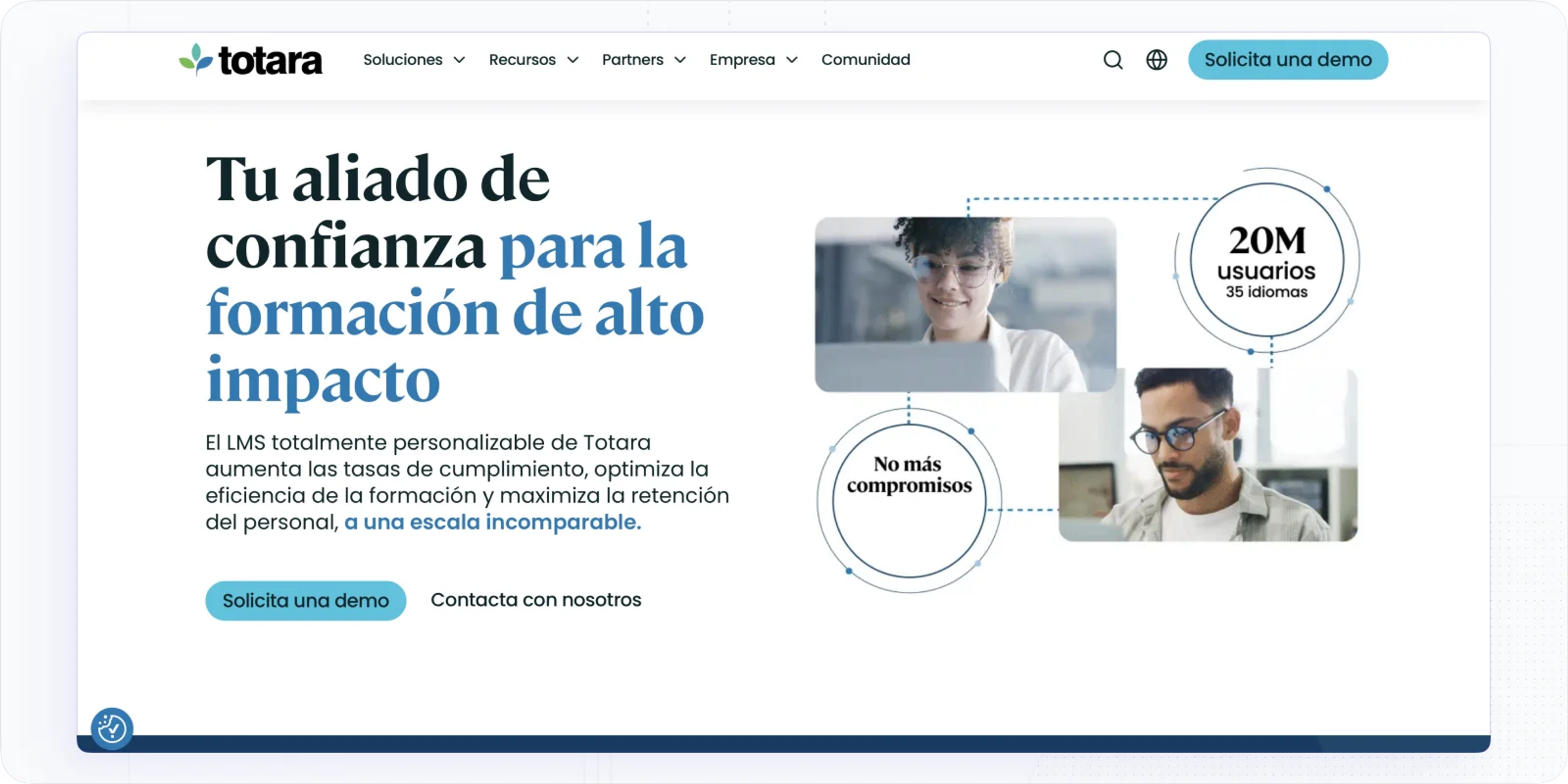Go to the Comunidad page
Viewport: 1568px width, 784px height.
(x=866, y=60)
